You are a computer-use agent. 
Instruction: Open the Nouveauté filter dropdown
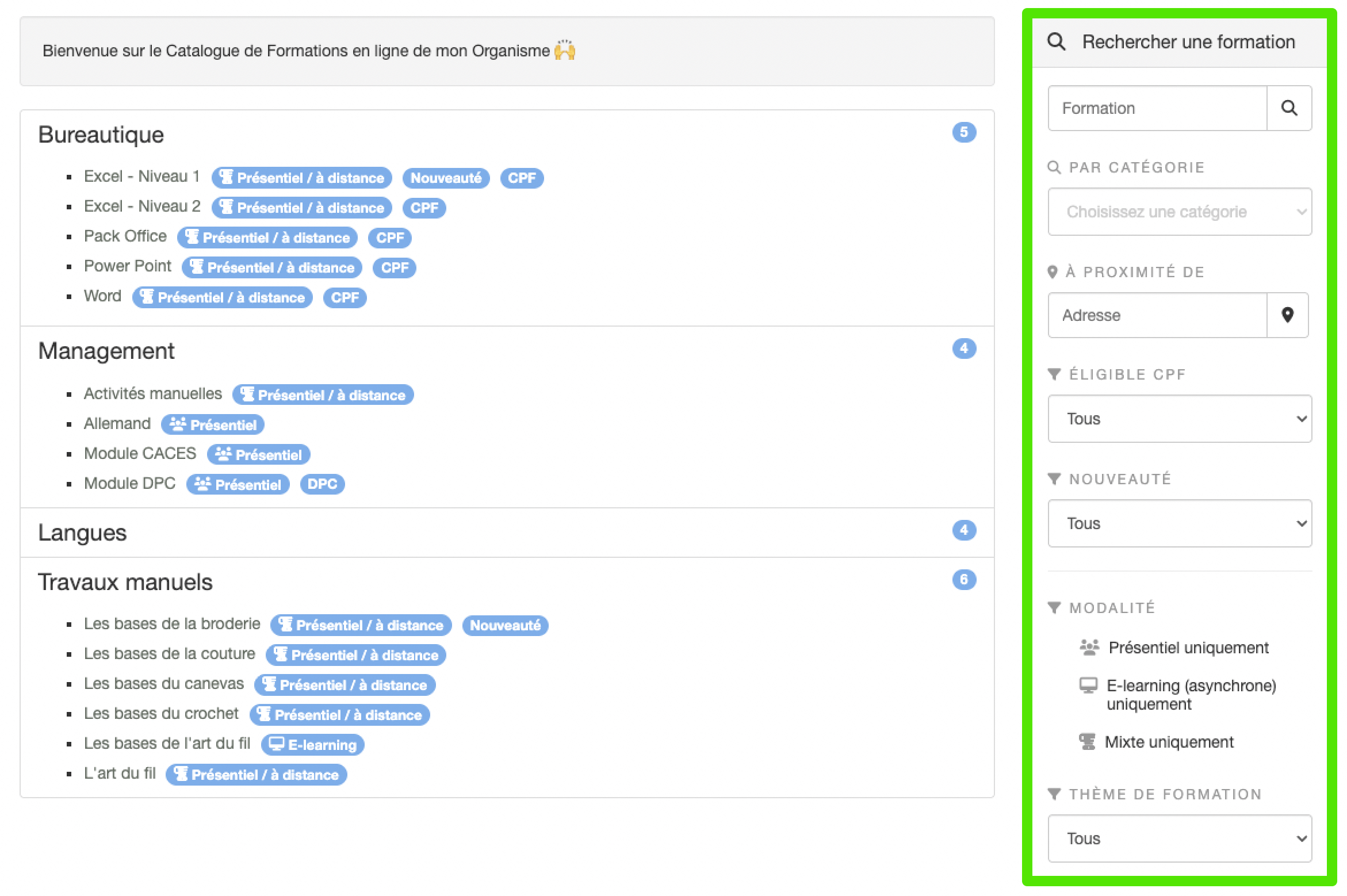pos(1179,523)
